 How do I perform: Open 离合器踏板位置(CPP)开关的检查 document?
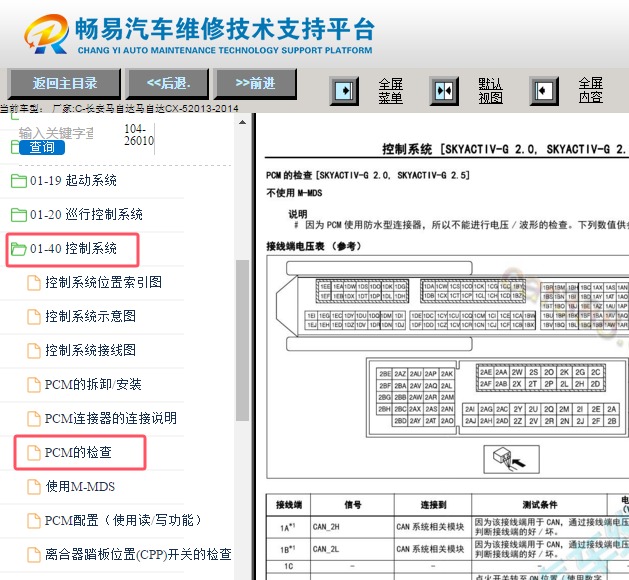pos(138,554)
